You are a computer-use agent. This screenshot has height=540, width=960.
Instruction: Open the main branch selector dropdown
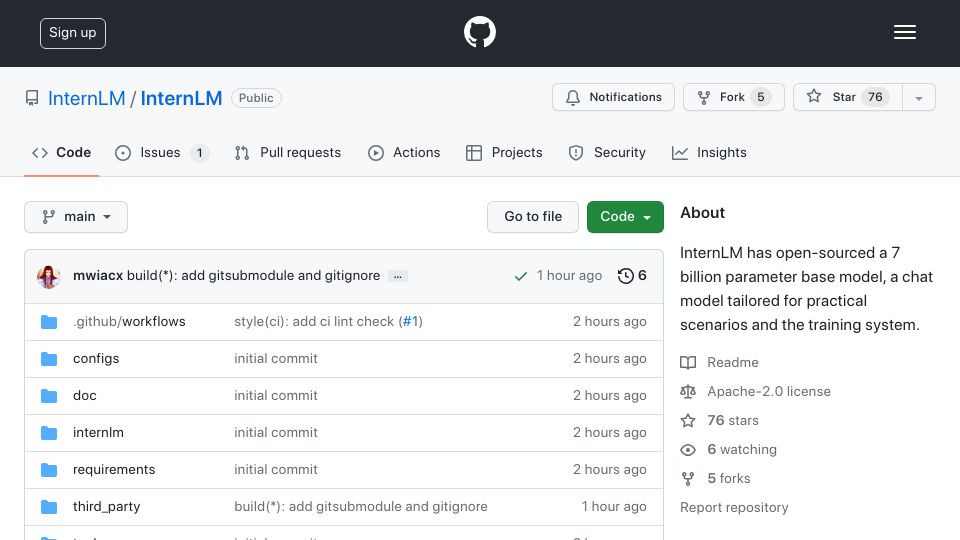[76, 217]
